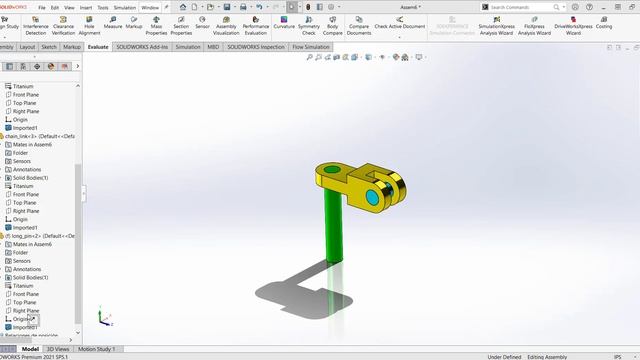Viewport: 640px width, 360px height.
Task: Add a Sensor
Action: tap(202, 23)
